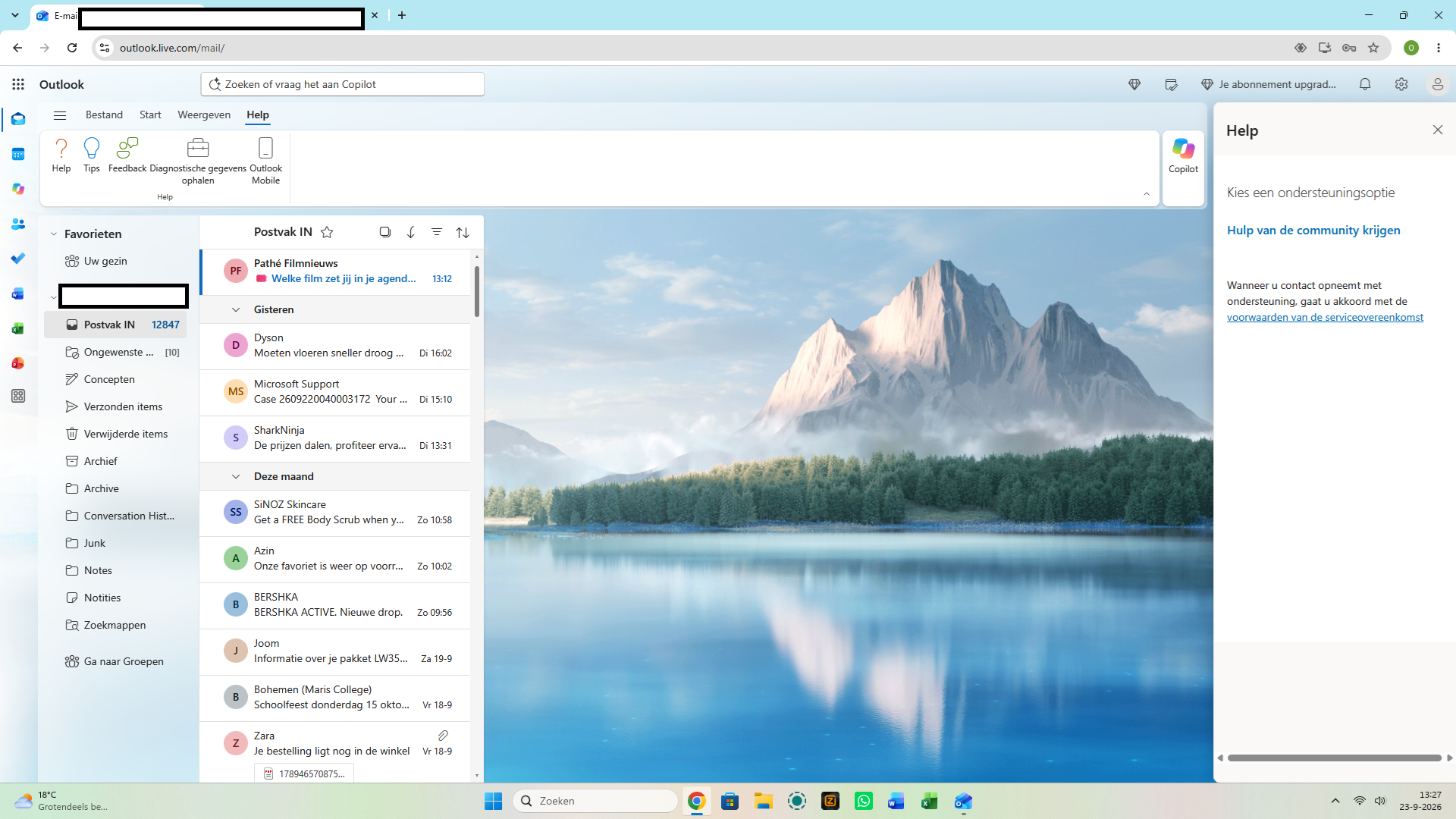Viewport: 1456px width, 819px height.
Task: Click the message list vertical scrollbar
Action: [477, 291]
